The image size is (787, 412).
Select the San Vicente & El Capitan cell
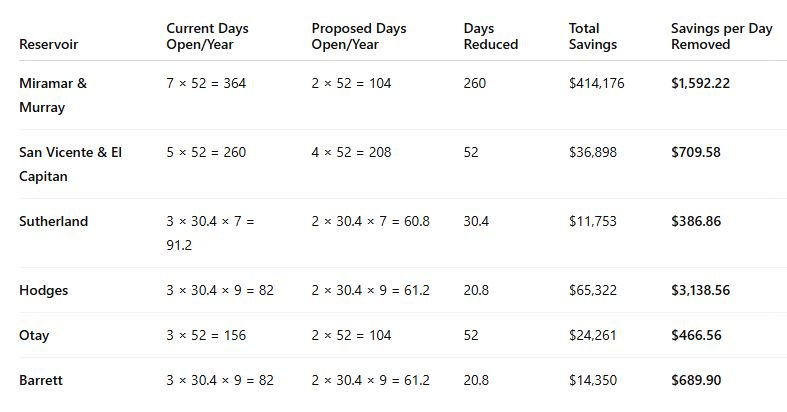pos(70,164)
